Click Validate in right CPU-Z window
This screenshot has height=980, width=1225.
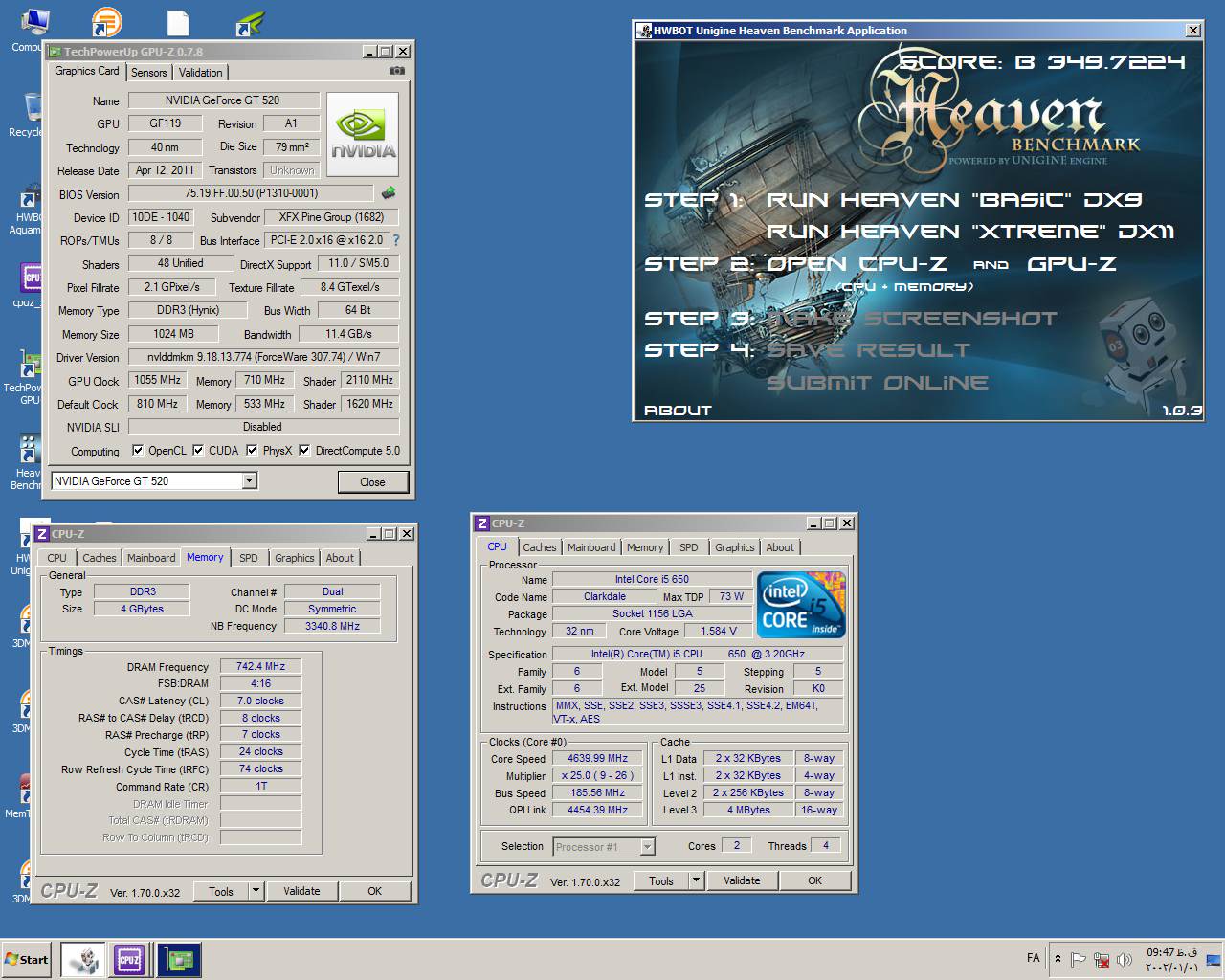click(x=742, y=880)
